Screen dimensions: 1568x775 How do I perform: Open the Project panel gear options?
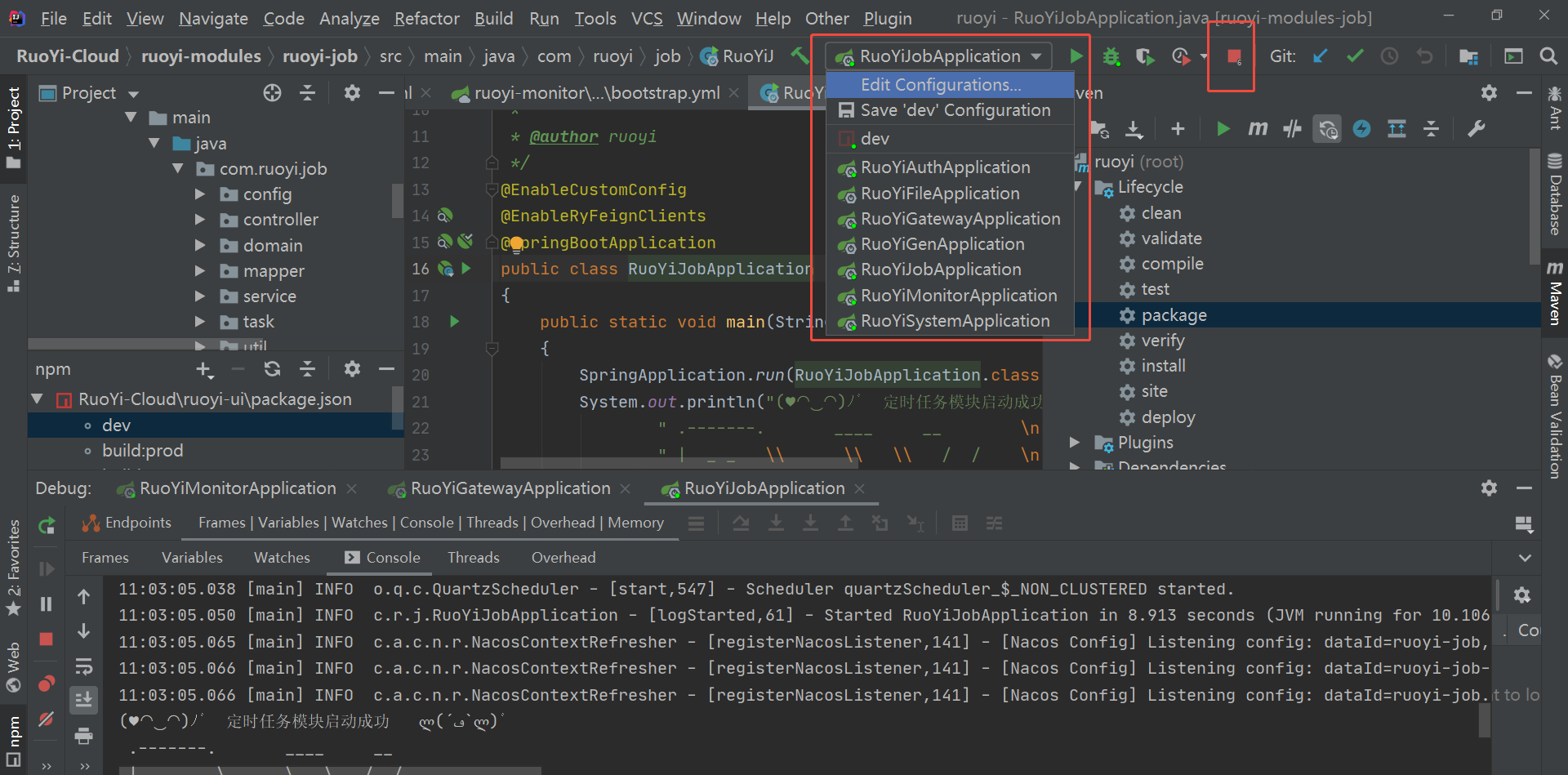coord(352,93)
